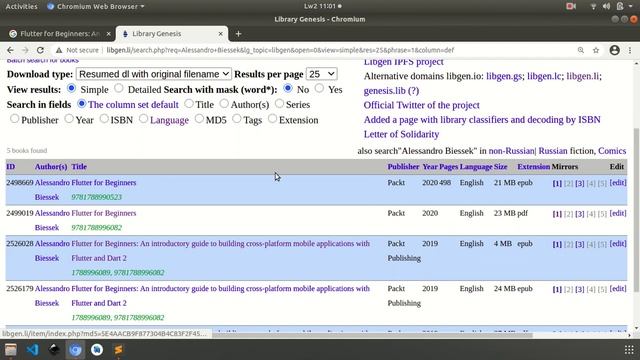
Task: Open the Download type dropdown
Action: 153,74
